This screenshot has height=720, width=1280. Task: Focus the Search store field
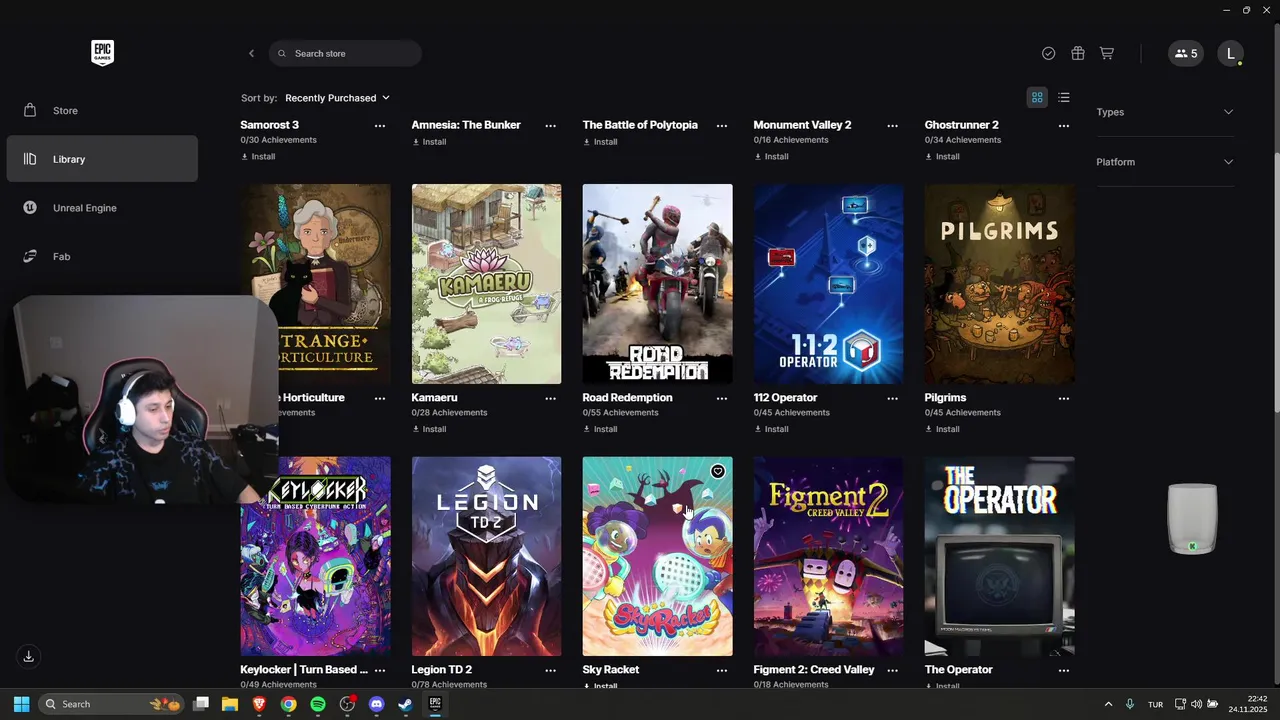click(x=345, y=53)
